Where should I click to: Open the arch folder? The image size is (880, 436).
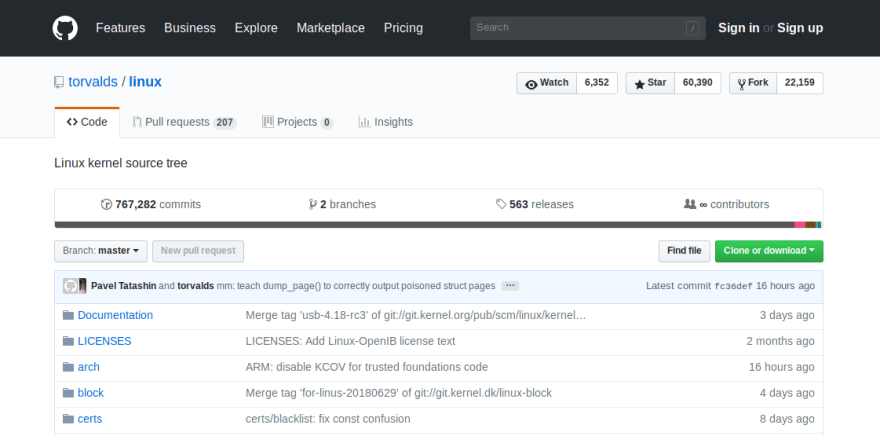[89, 367]
